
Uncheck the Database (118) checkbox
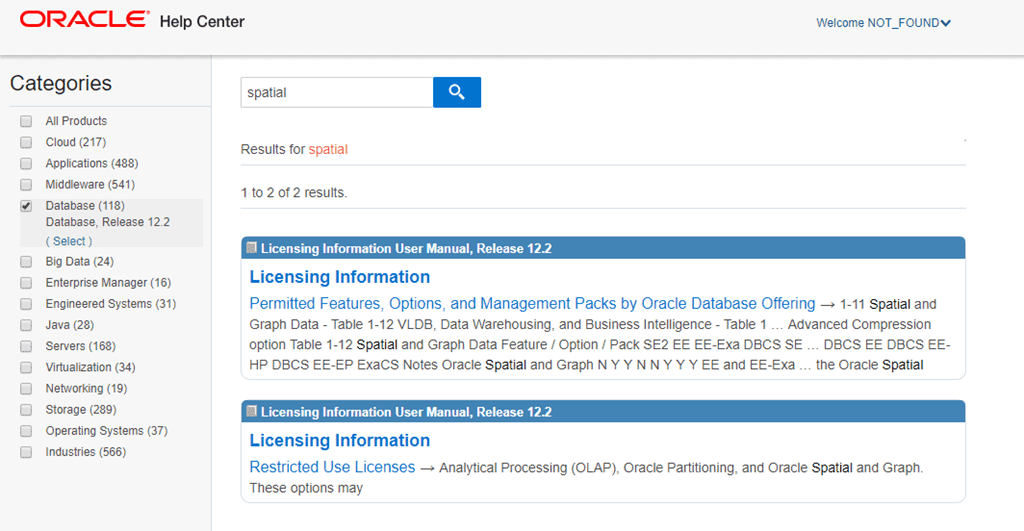point(26,206)
